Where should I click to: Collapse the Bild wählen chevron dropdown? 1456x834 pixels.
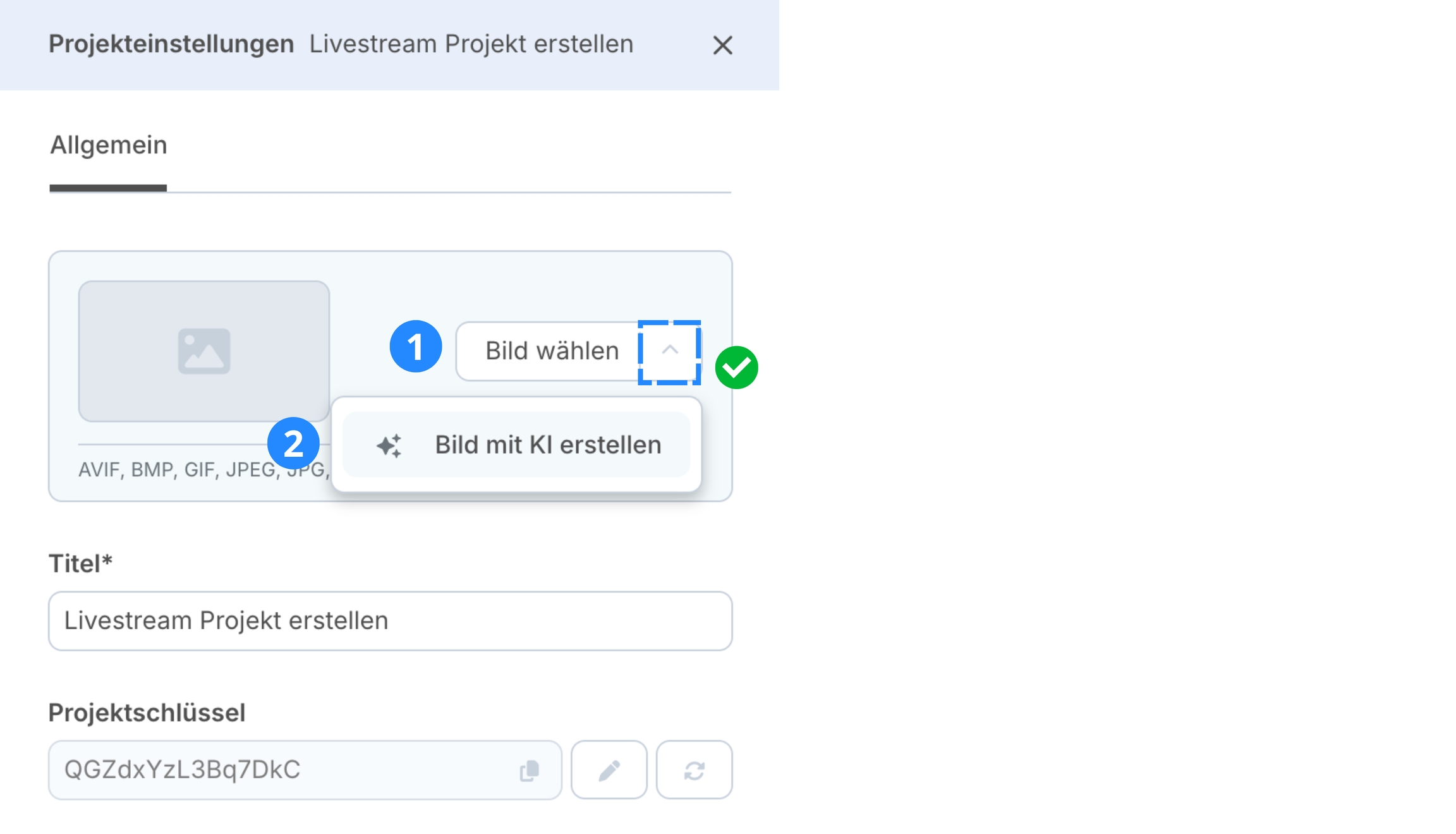669,351
